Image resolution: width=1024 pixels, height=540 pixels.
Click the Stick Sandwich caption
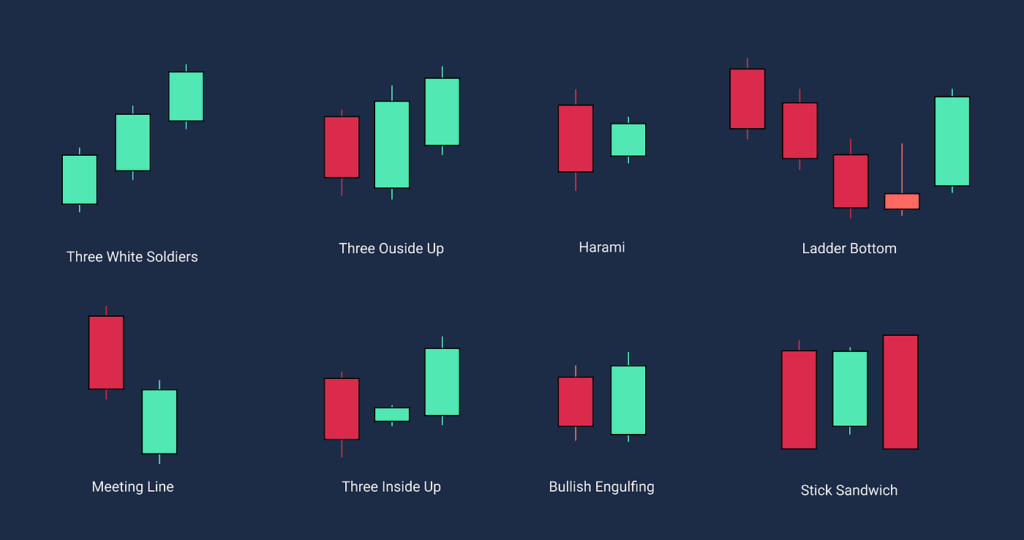click(849, 490)
